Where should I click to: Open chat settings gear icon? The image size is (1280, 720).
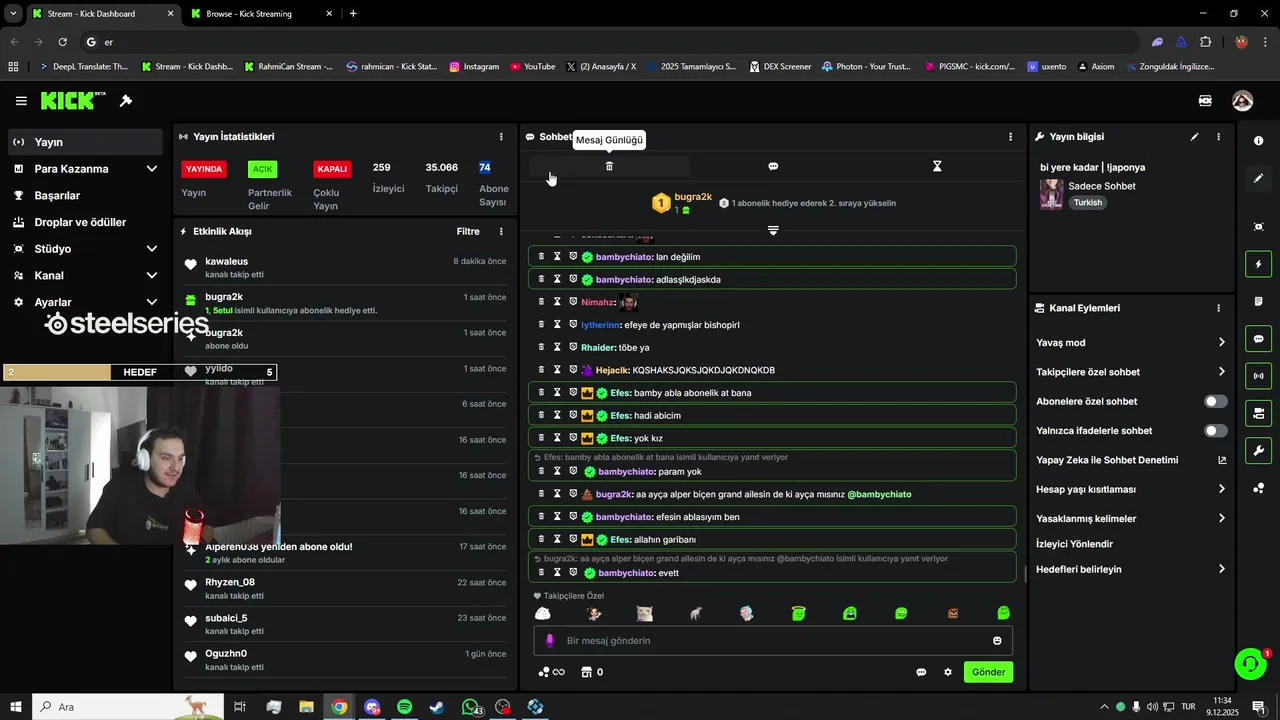tap(948, 672)
